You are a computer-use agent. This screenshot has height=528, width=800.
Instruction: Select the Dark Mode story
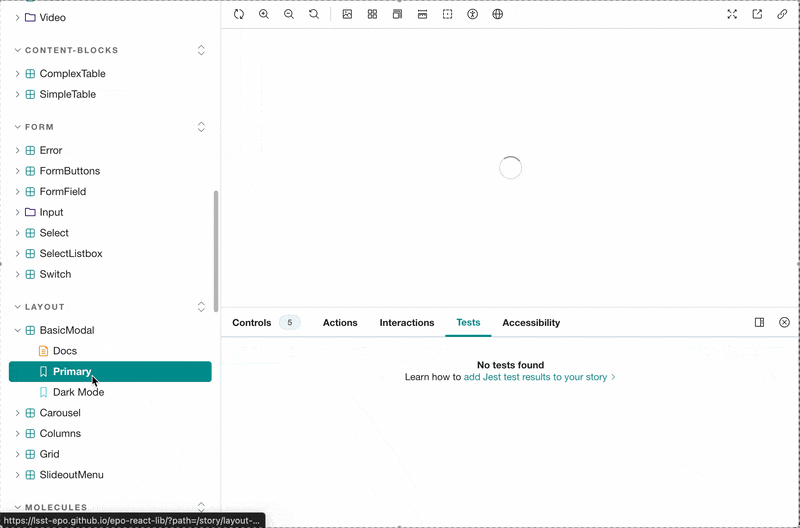(78, 392)
